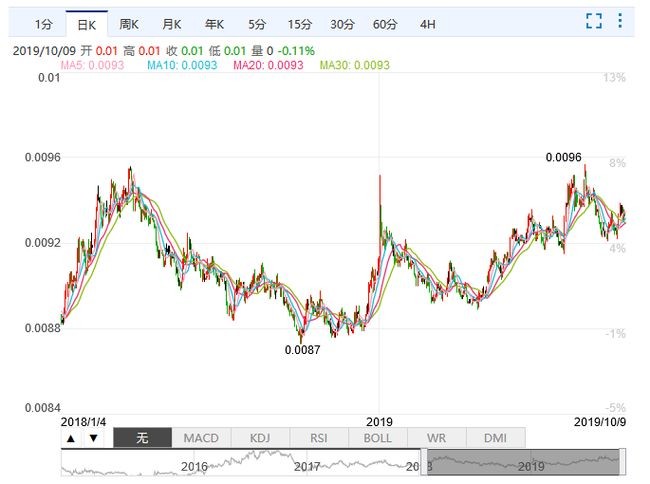This screenshot has height=484, width=650.
Task: Click the fullscreen expand icon
Action: click(594, 21)
